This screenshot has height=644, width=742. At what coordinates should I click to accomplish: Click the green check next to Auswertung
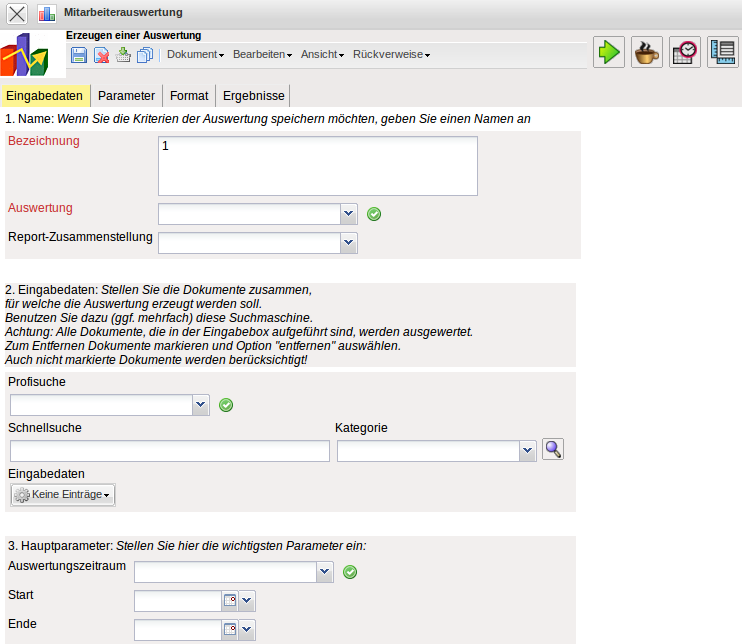pos(374,214)
